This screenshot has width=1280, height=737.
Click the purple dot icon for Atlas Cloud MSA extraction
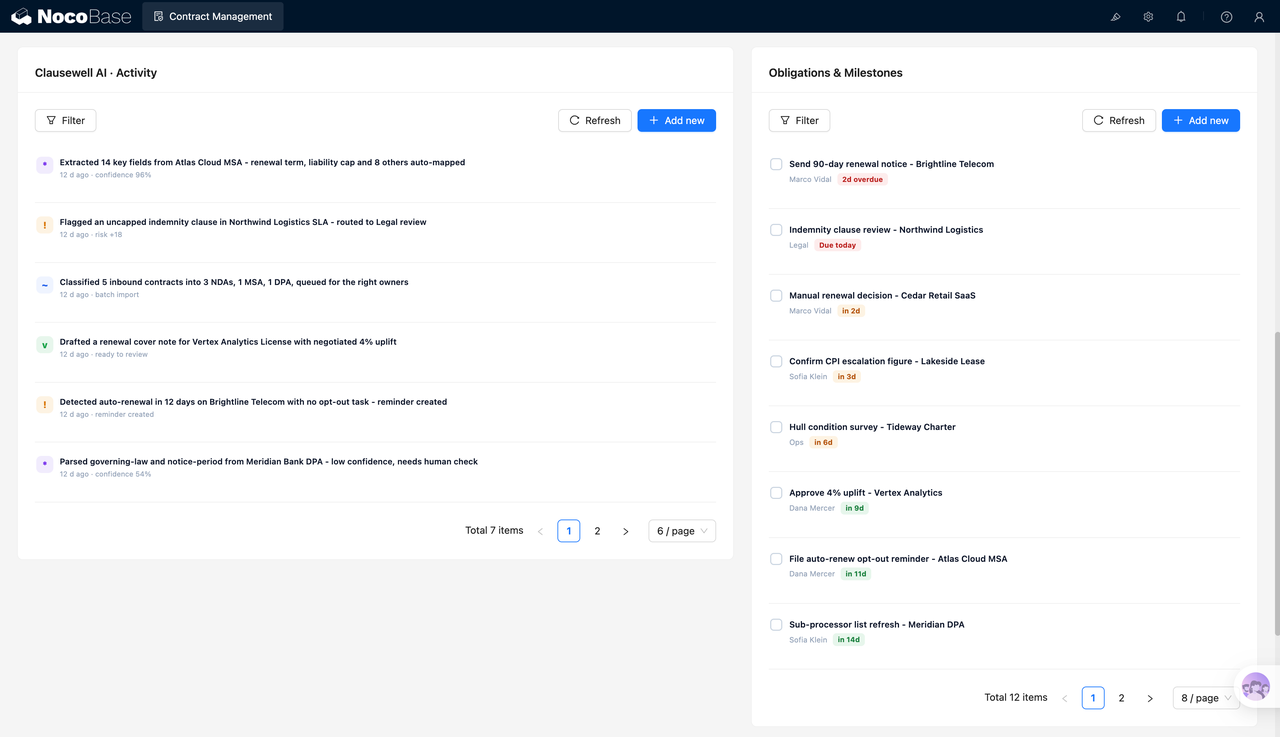pos(44,165)
